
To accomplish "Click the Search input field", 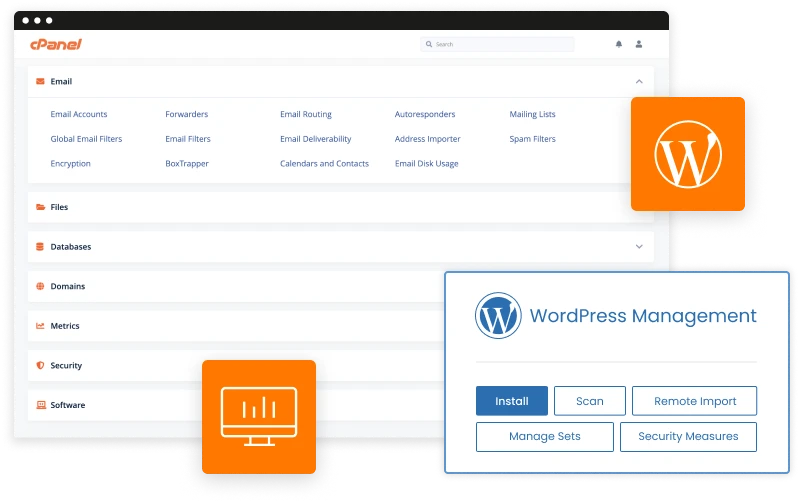I will [497, 44].
